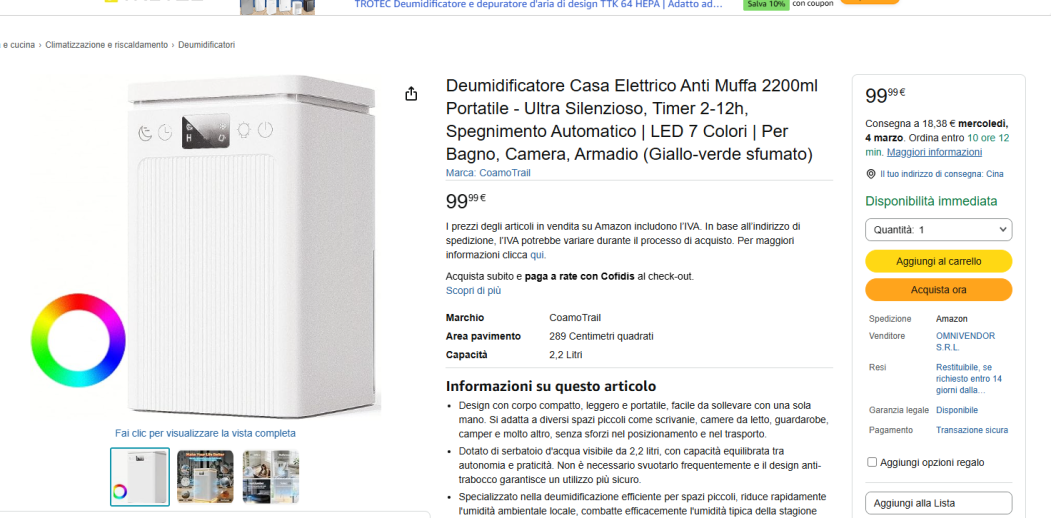Open the OMNIVENDOR S.R.L. seller link
1051x518 pixels.
(x=965, y=342)
